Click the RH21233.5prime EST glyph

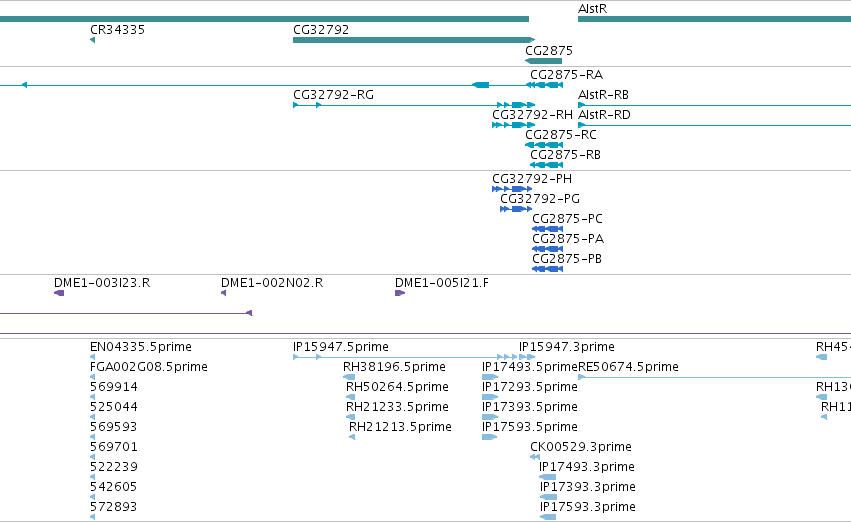pyautogui.click(x=351, y=417)
